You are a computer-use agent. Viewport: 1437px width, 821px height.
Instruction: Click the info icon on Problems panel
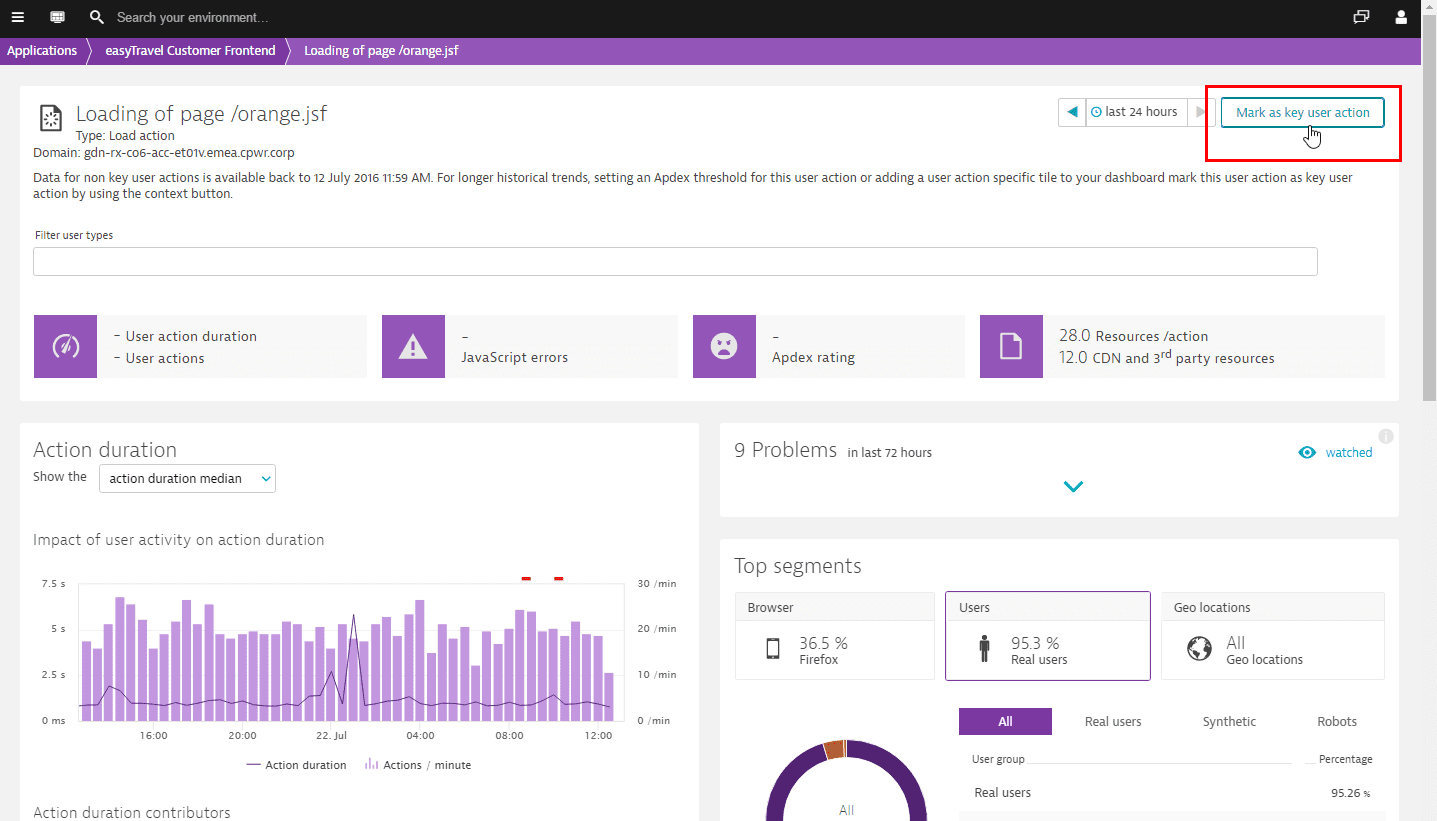1386,436
